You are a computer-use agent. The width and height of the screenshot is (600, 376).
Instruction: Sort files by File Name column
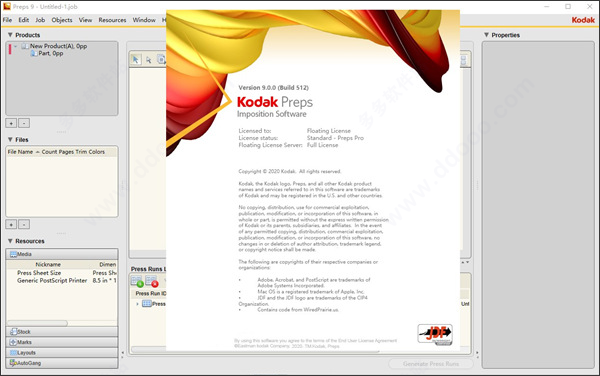point(20,152)
